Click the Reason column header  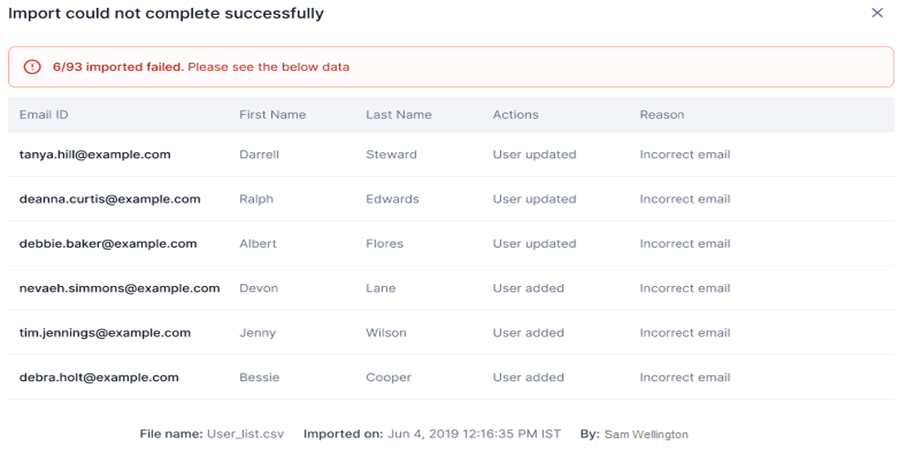pyautogui.click(x=662, y=115)
